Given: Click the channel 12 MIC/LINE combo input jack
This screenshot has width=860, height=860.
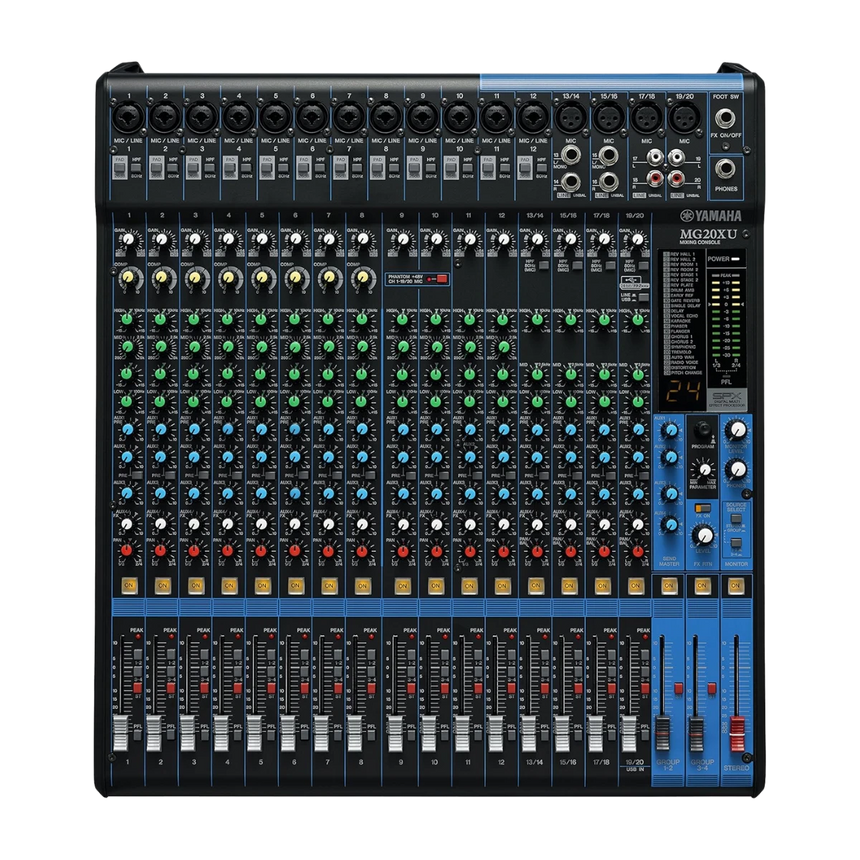Looking at the screenshot, I should pyautogui.click(x=533, y=118).
